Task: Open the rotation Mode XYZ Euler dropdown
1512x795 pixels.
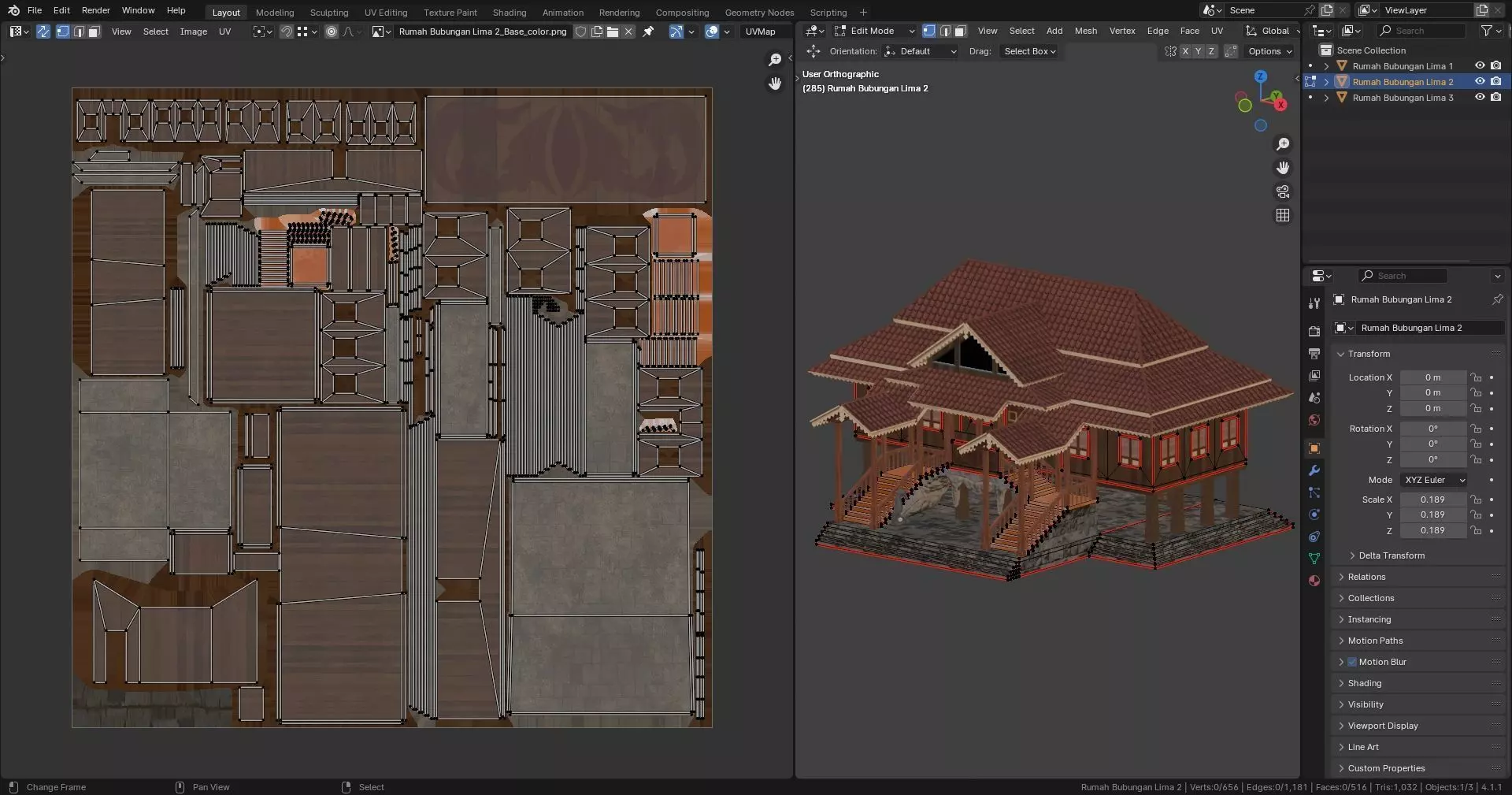Action: 1434,480
